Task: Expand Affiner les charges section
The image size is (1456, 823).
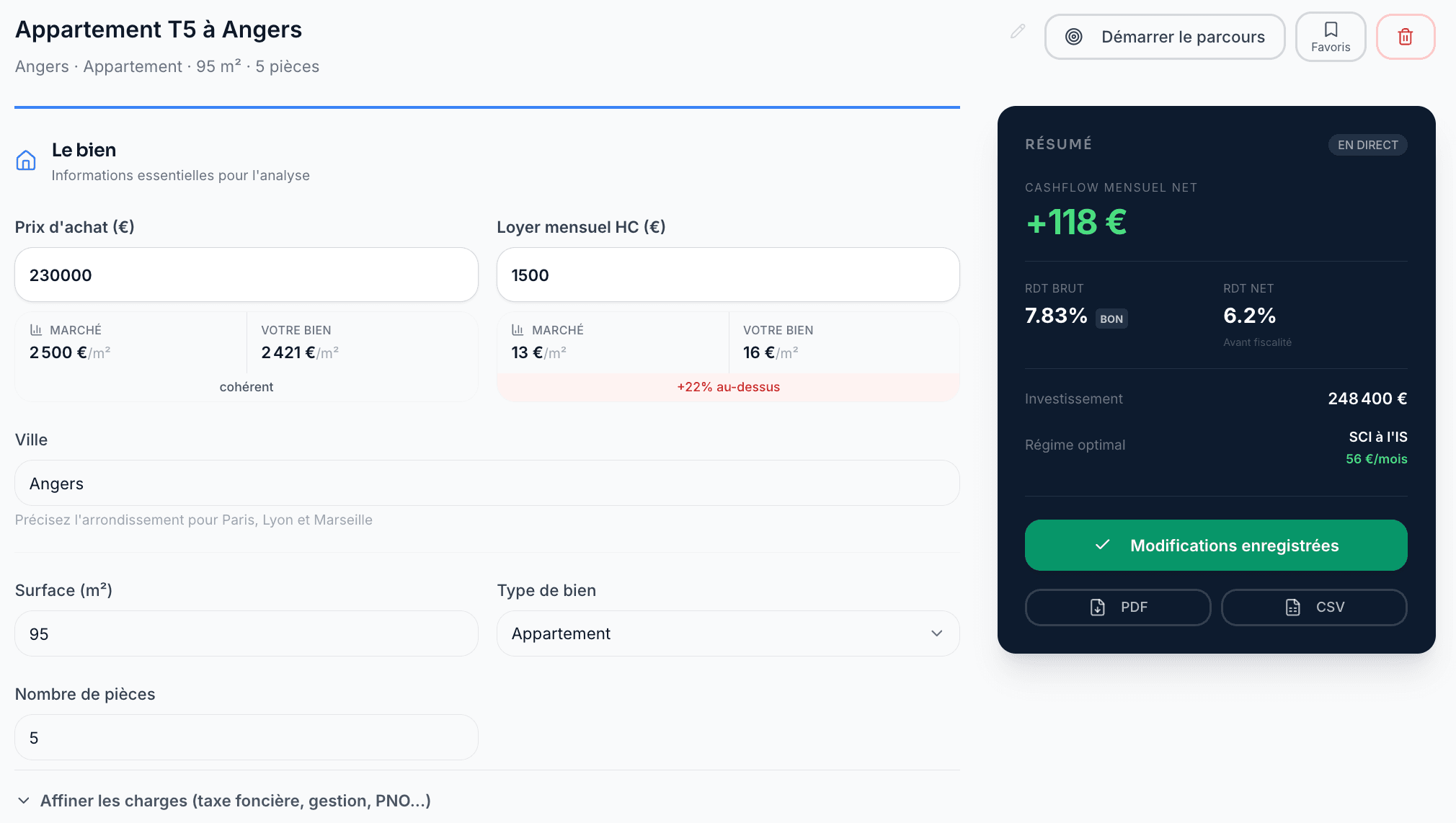Action: click(x=223, y=801)
